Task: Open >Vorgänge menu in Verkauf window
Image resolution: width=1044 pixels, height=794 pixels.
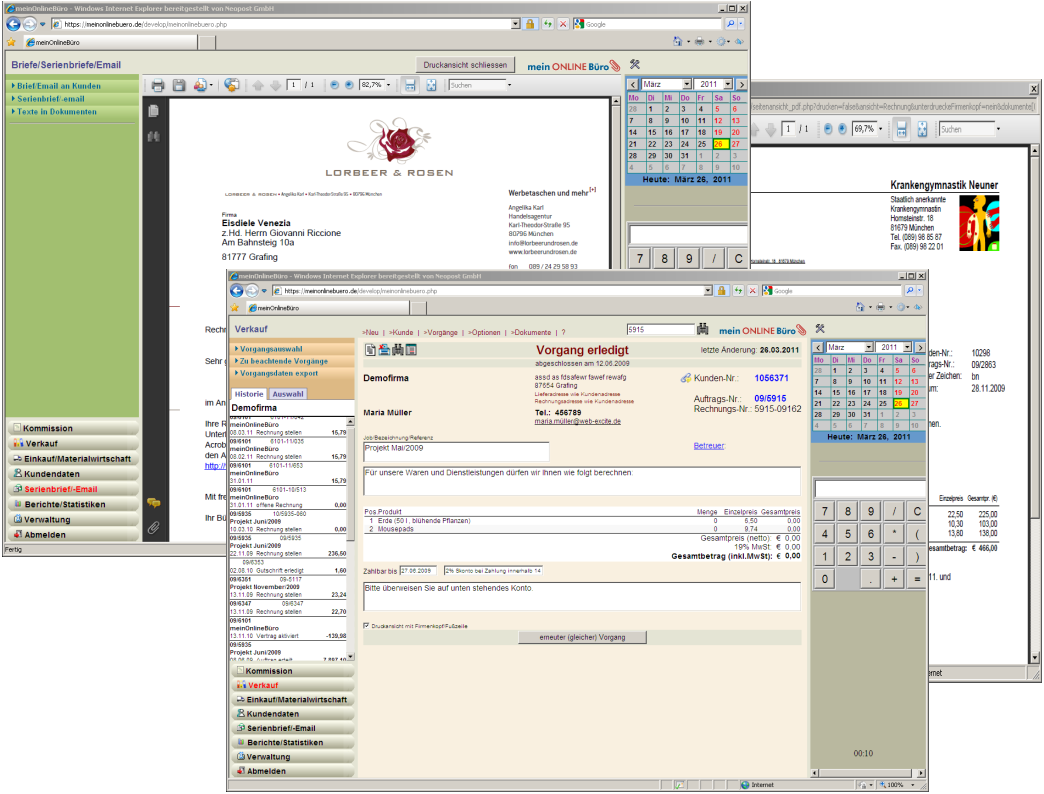Action: point(441,332)
